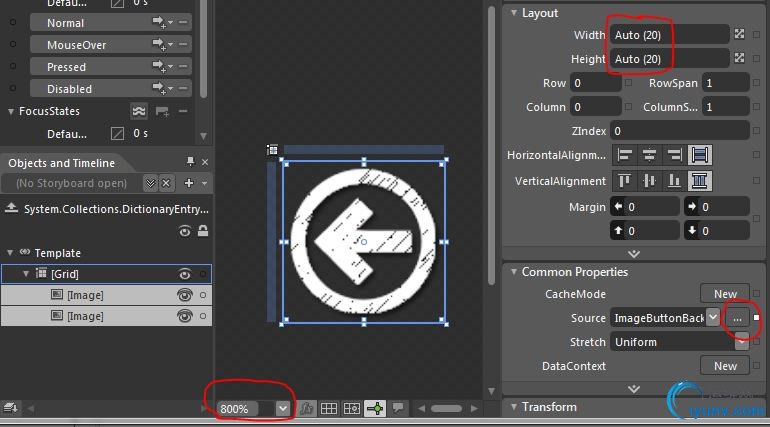Set VerticalAlignment to Bottom
This screenshot has height=427, width=770.
(x=674, y=181)
